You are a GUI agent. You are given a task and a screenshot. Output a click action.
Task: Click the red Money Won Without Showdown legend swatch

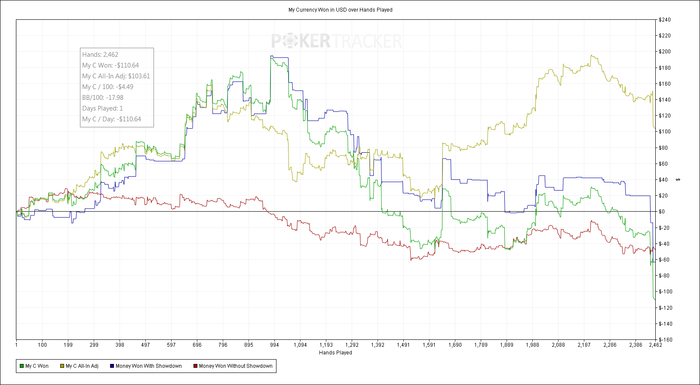click(195, 366)
